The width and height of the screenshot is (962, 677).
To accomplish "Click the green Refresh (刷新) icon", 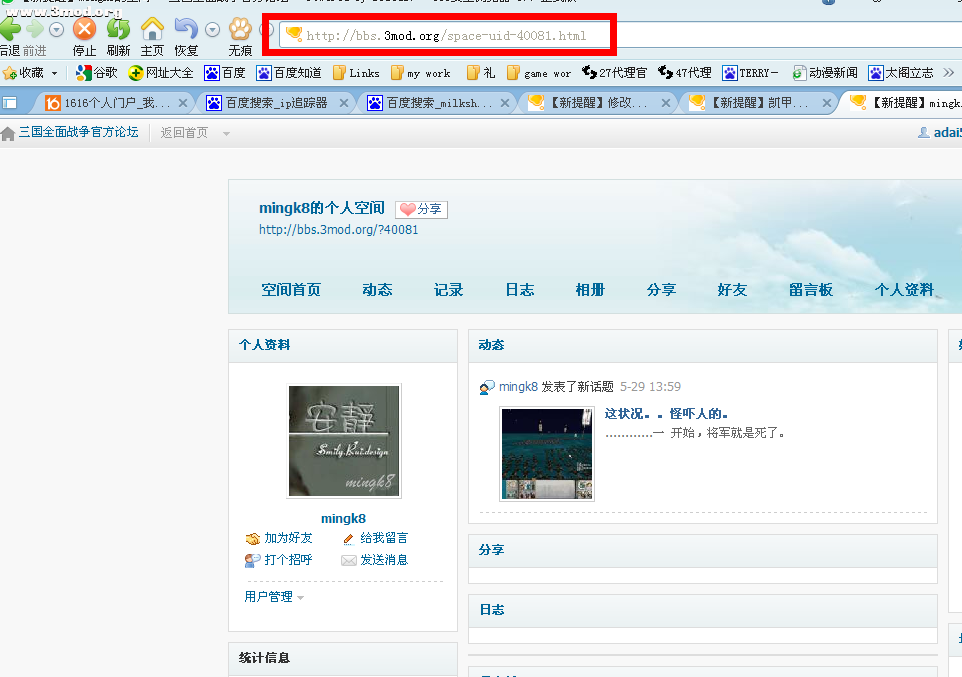I will (x=118, y=30).
